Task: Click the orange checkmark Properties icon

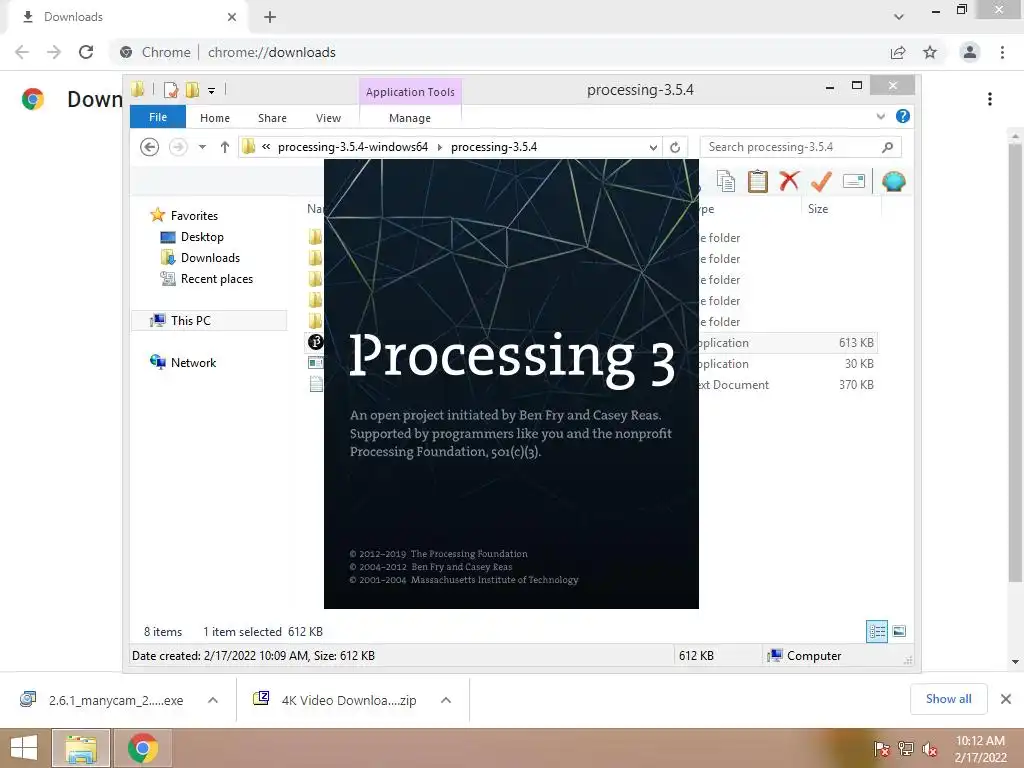Action: (x=821, y=181)
